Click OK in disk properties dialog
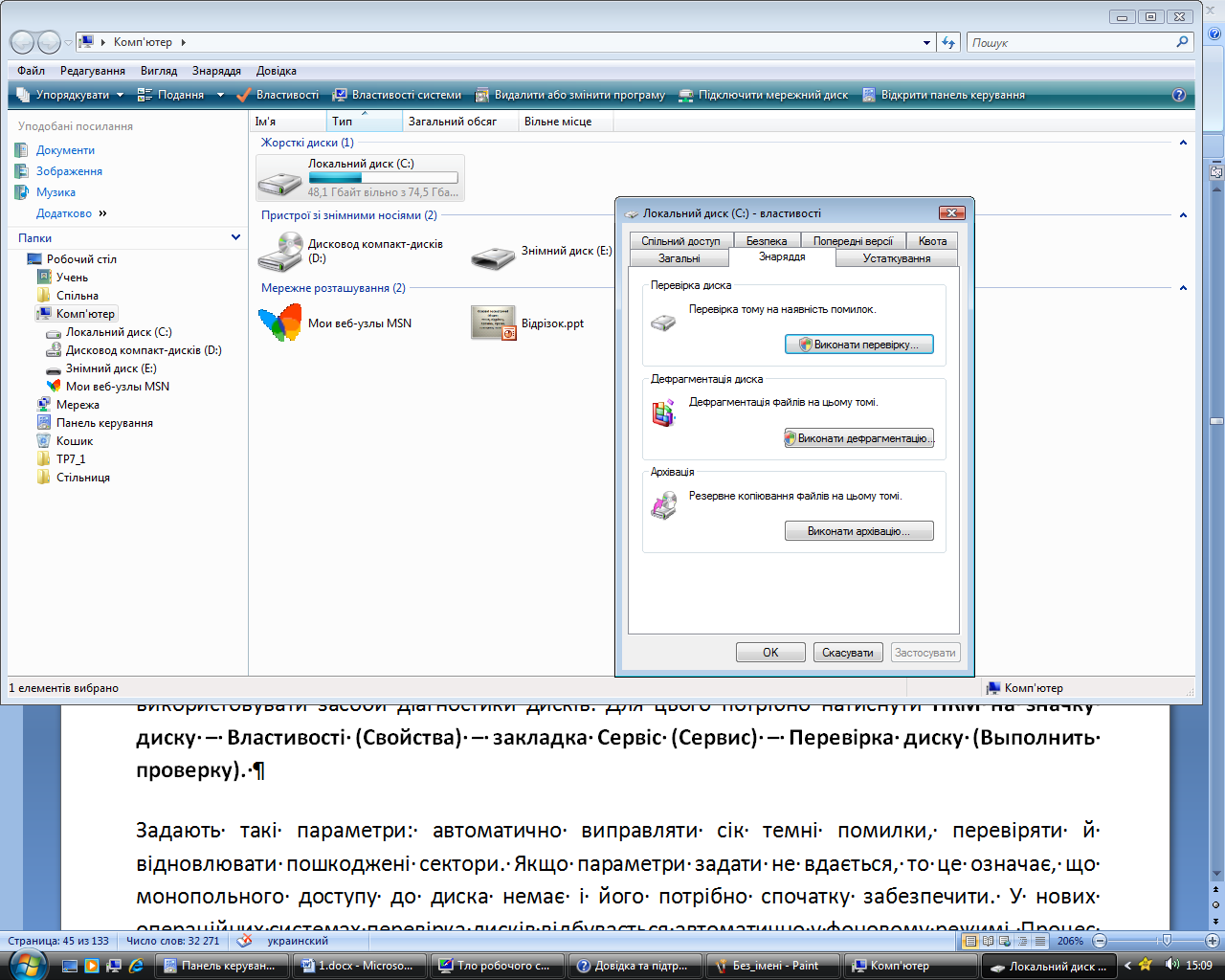Image resolution: width=1225 pixels, height=980 pixels. pos(770,653)
